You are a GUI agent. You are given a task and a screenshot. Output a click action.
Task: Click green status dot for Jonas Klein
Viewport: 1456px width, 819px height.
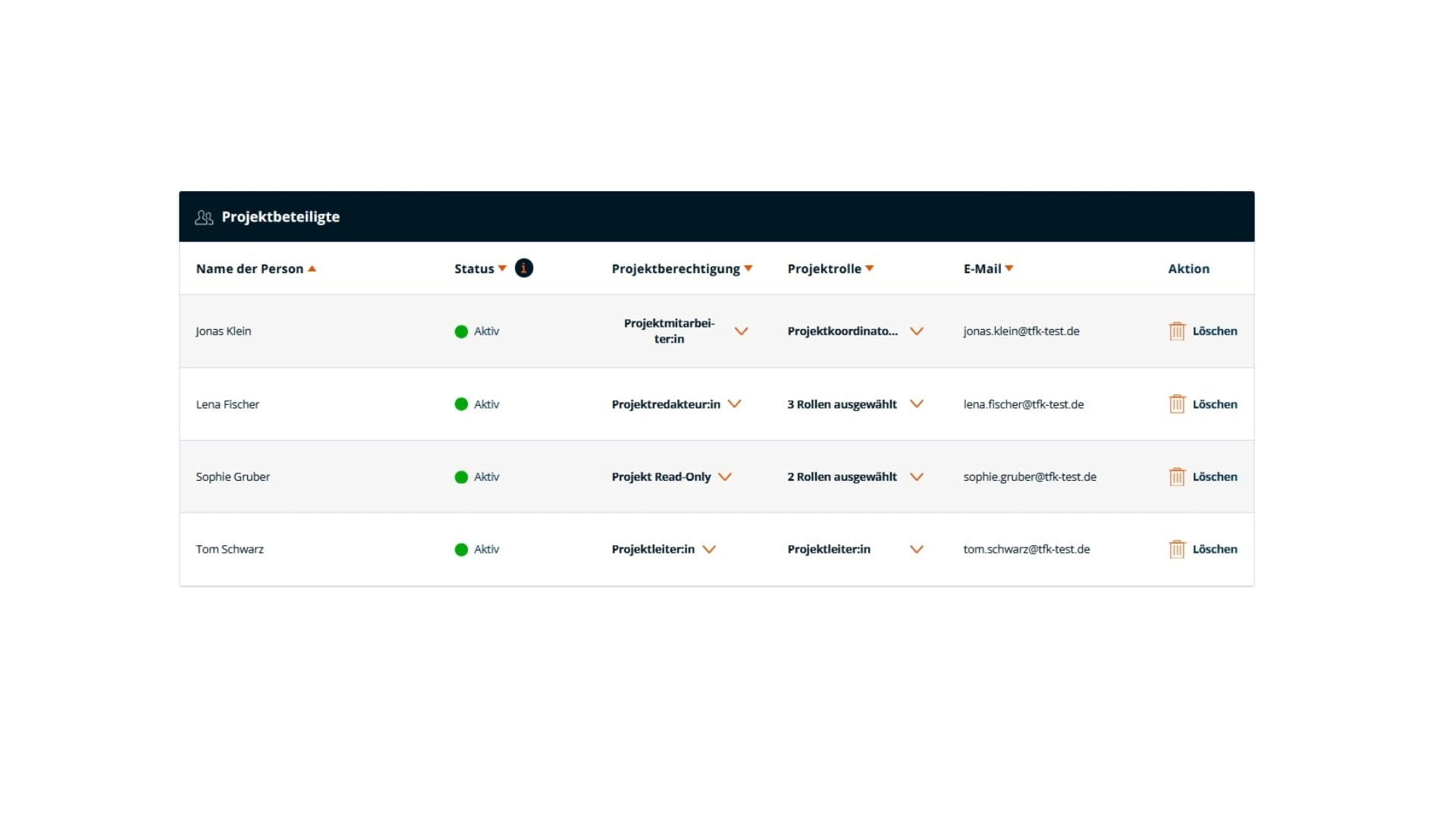[461, 331]
